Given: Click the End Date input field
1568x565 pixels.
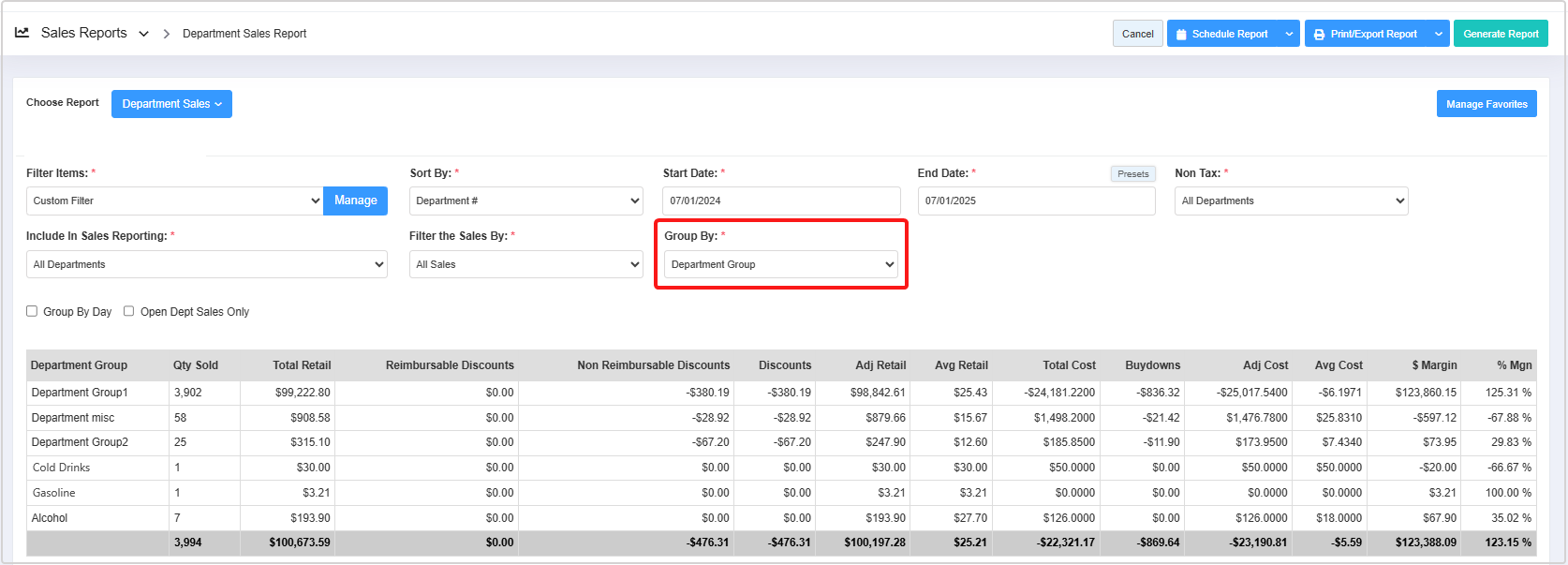Looking at the screenshot, I should 1036,201.
